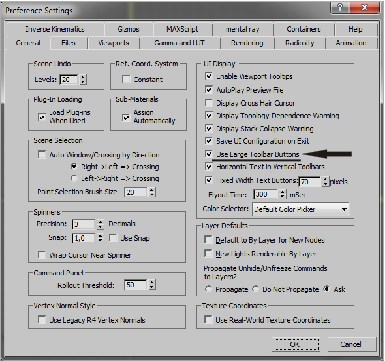Enable Display Cross Hair Cursor checkbox
This screenshot has height=361, width=385.
(209, 103)
